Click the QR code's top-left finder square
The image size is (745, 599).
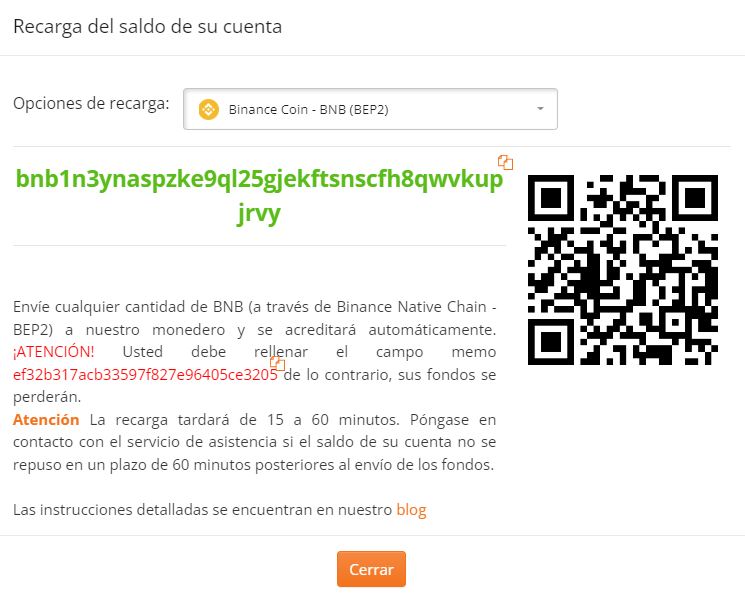551,198
